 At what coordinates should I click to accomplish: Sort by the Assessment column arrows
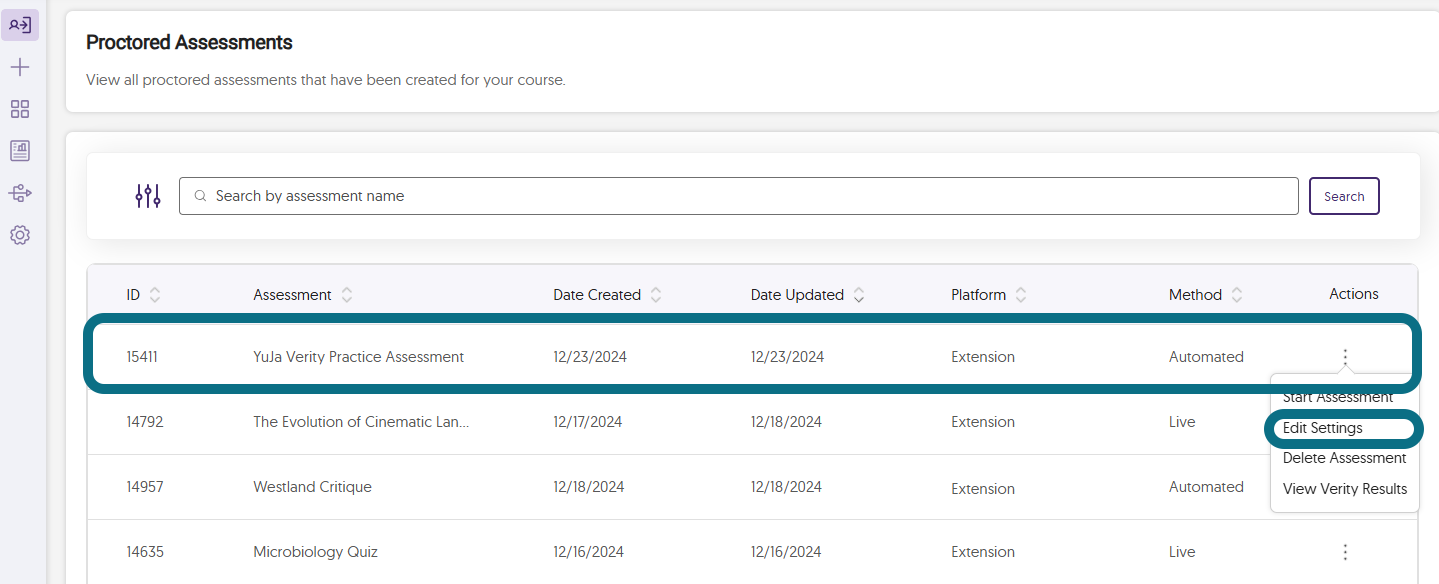347,295
